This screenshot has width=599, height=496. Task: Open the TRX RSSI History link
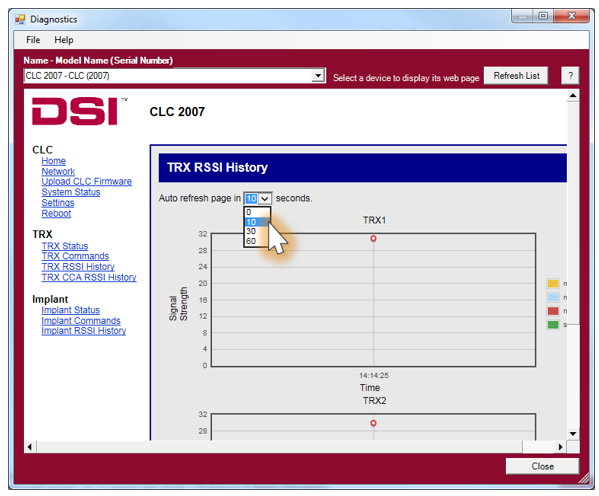pos(78,267)
